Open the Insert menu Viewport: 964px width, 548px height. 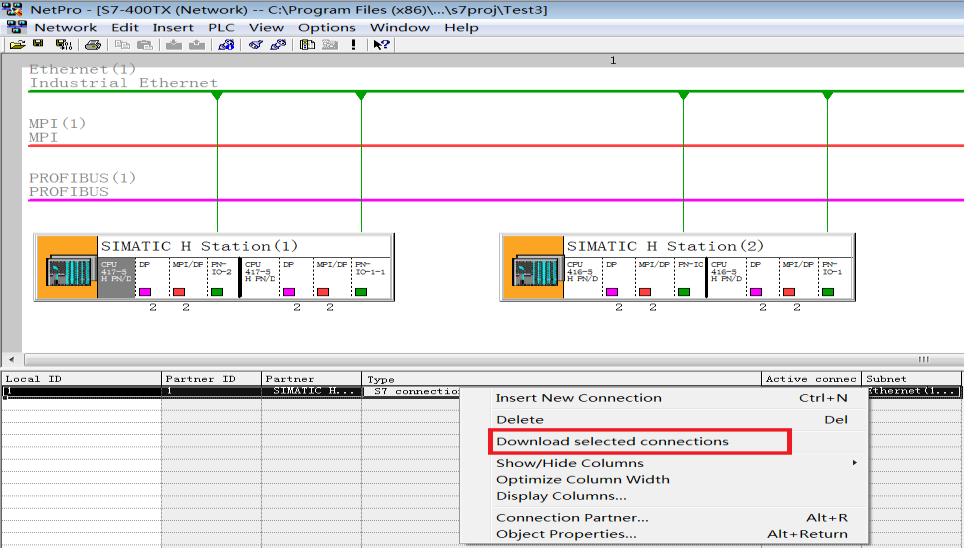coord(173,28)
